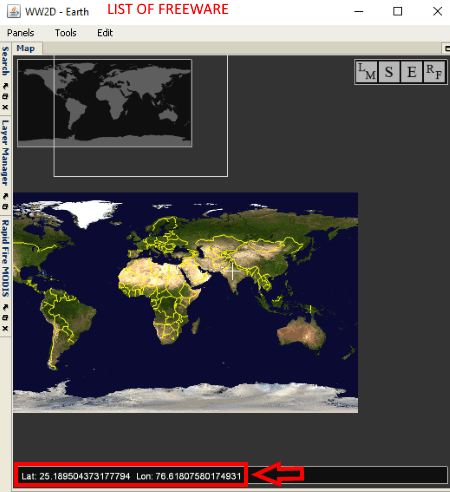Undock the Search side panel
Screen dimensions: 450x492
[5, 86]
